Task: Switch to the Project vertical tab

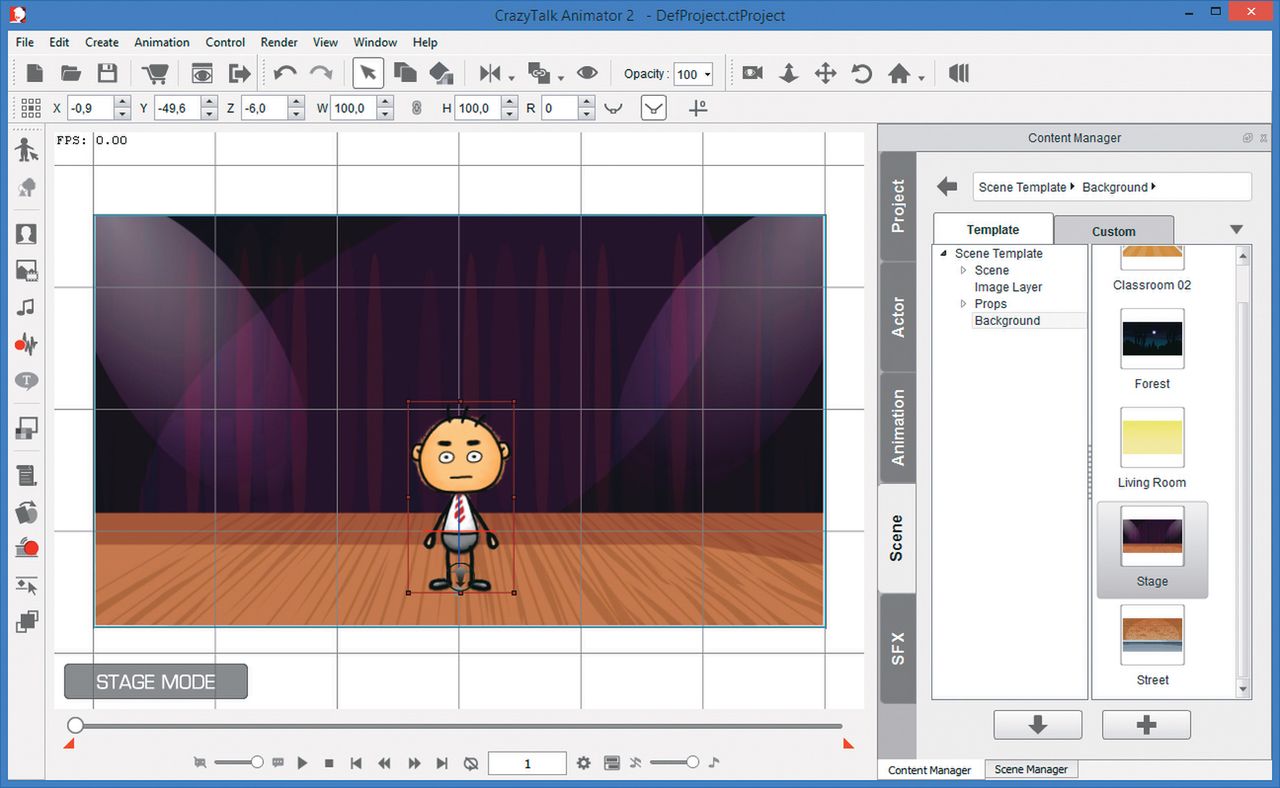Action: coord(898,206)
